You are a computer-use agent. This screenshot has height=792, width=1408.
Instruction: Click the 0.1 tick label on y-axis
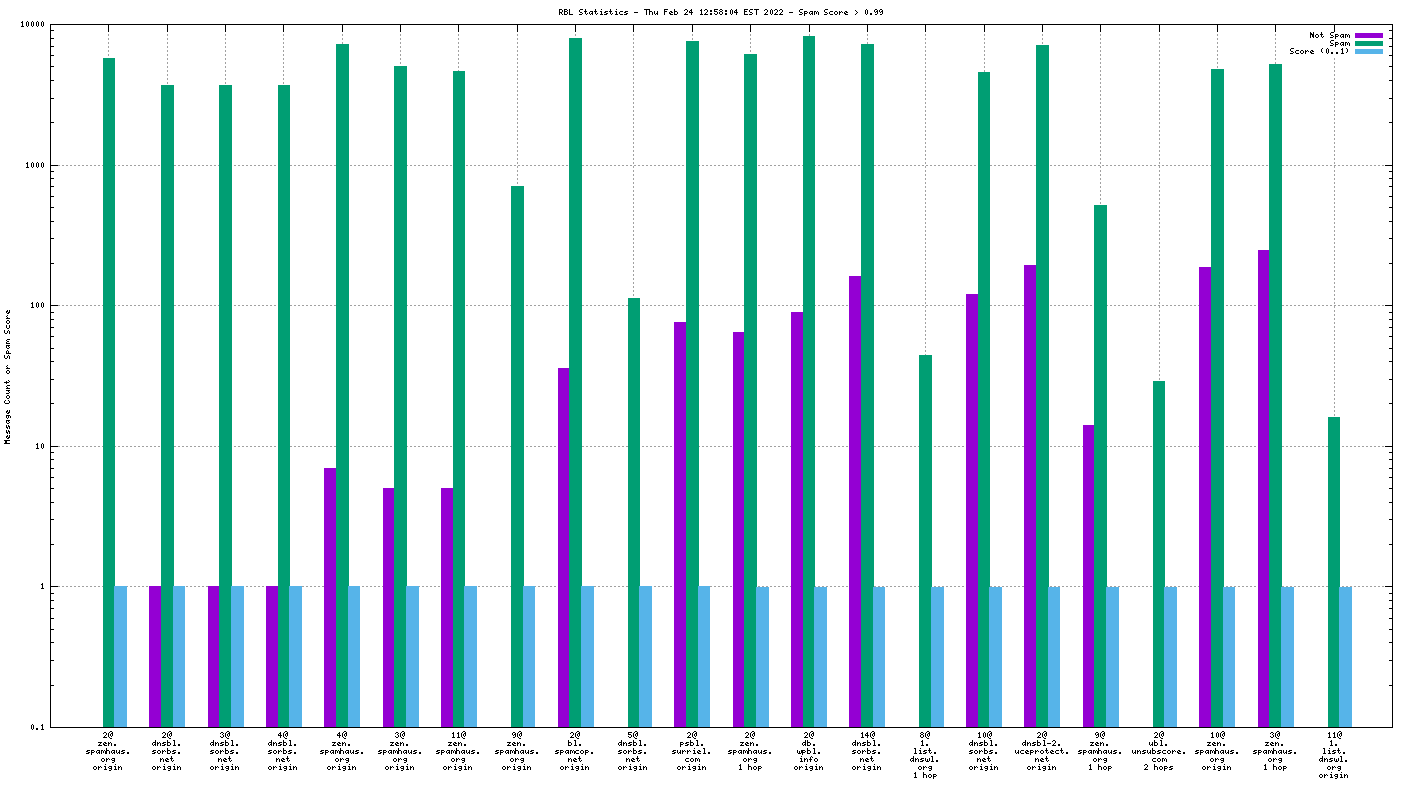(37, 727)
